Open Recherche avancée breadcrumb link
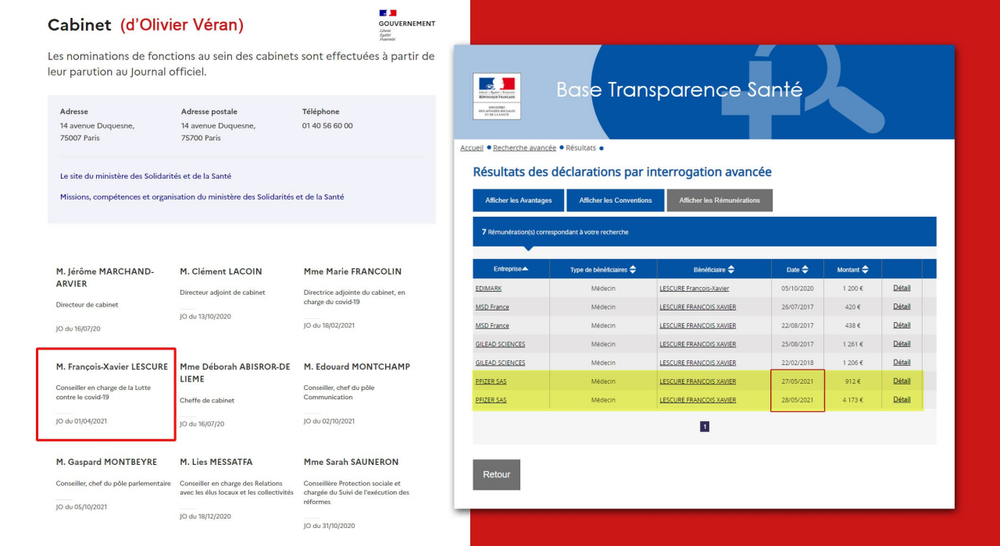1000x546 pixels. 524,148
